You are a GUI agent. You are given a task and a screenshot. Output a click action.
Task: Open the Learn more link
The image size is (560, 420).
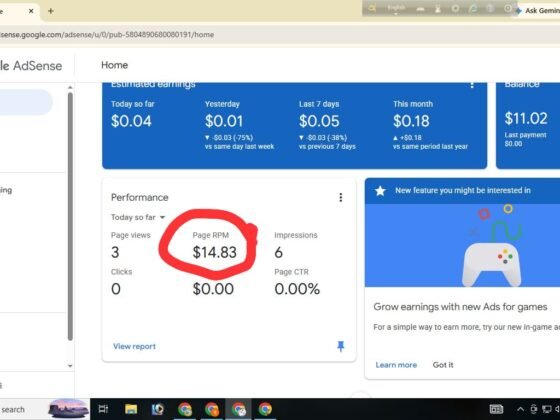396,365
